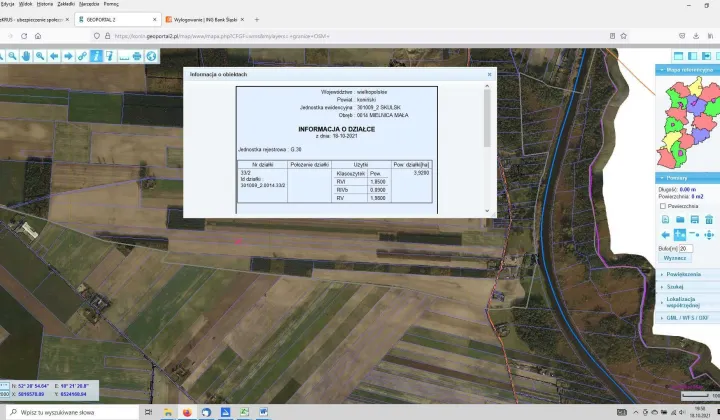Screen dimensions: 720x420
Task: Click the split panel layout icon
Action: pos(692,56)
